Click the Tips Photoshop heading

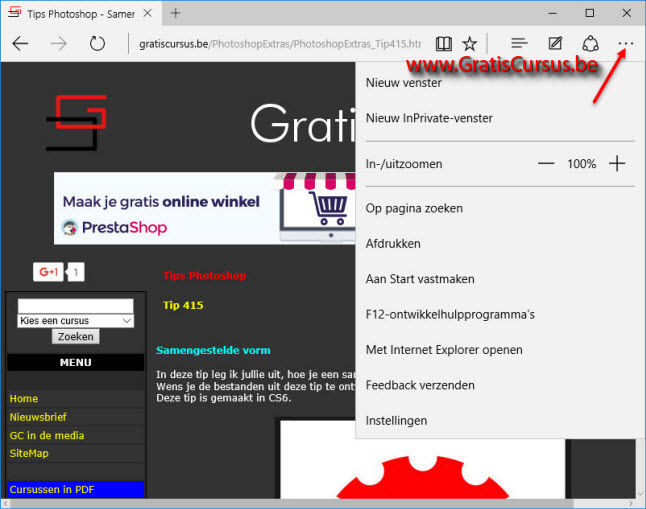[205, 275]
